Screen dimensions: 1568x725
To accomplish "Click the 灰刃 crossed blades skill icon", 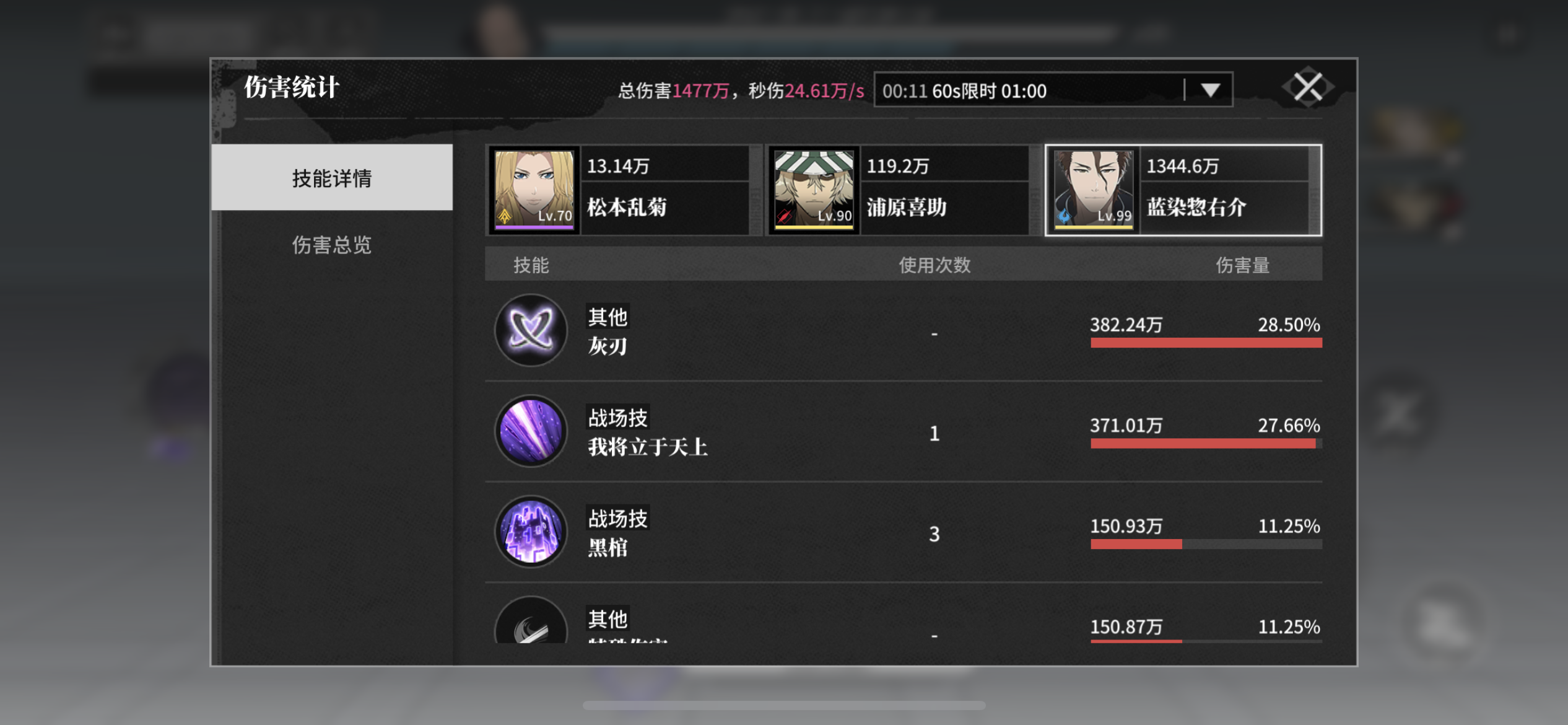I will (531, 330).
